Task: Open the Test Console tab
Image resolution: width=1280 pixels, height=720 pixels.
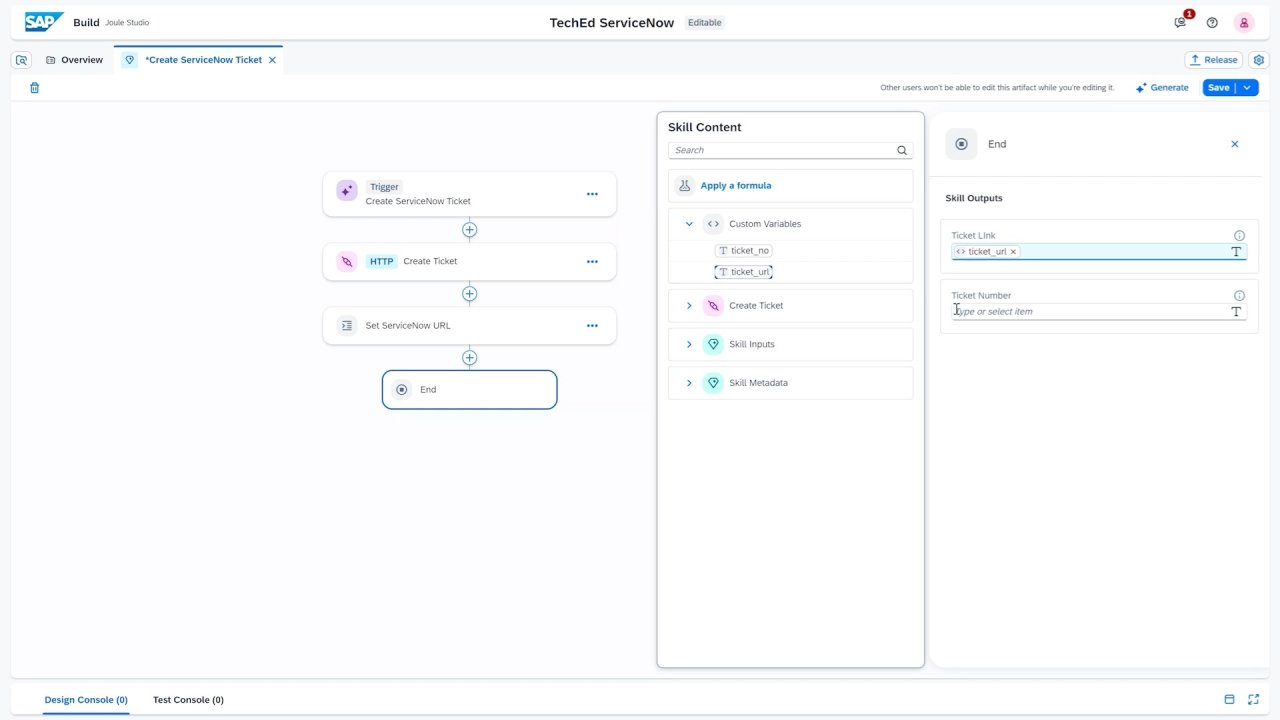Action: point(188,700)
